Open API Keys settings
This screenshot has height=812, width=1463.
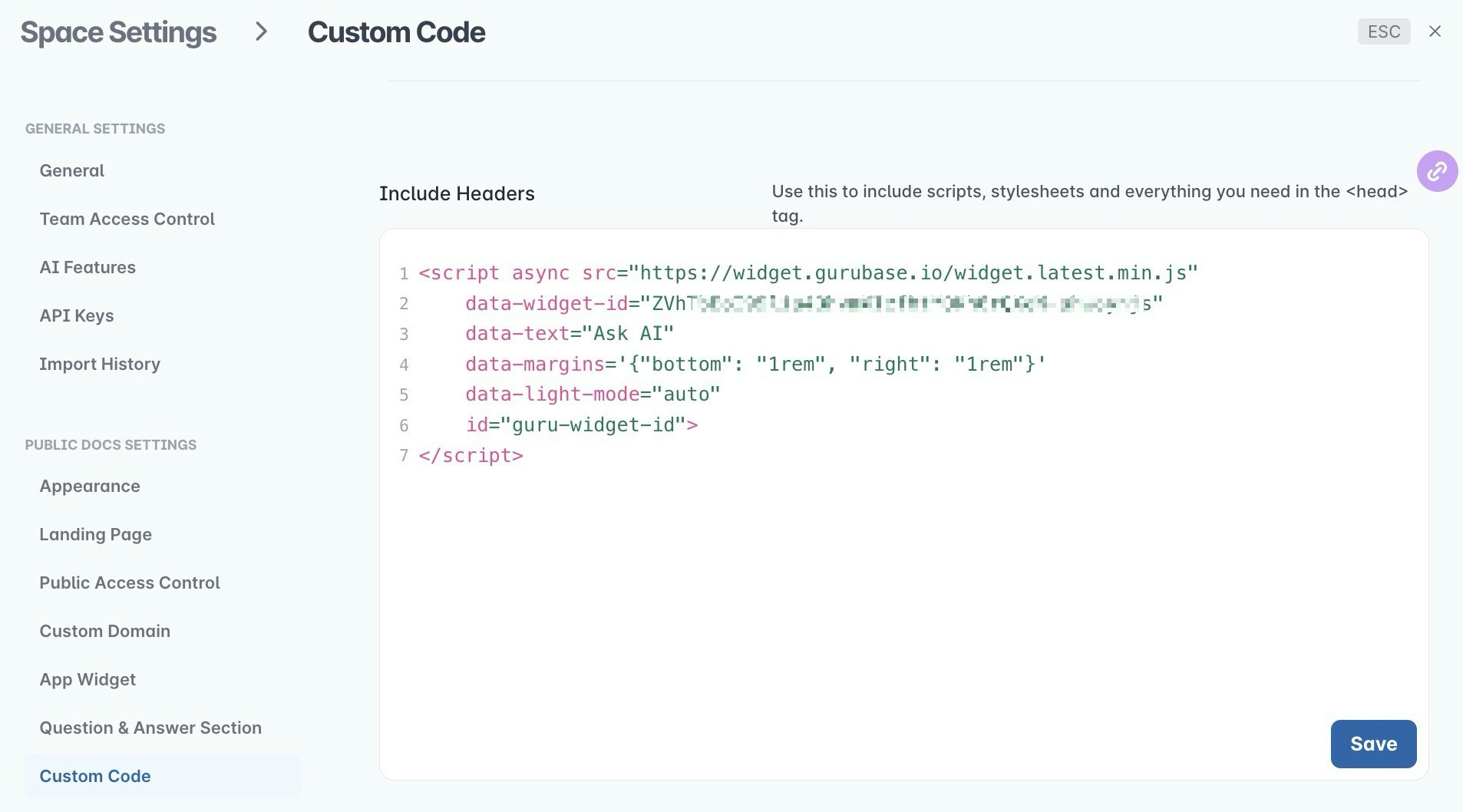pos(77,315)
